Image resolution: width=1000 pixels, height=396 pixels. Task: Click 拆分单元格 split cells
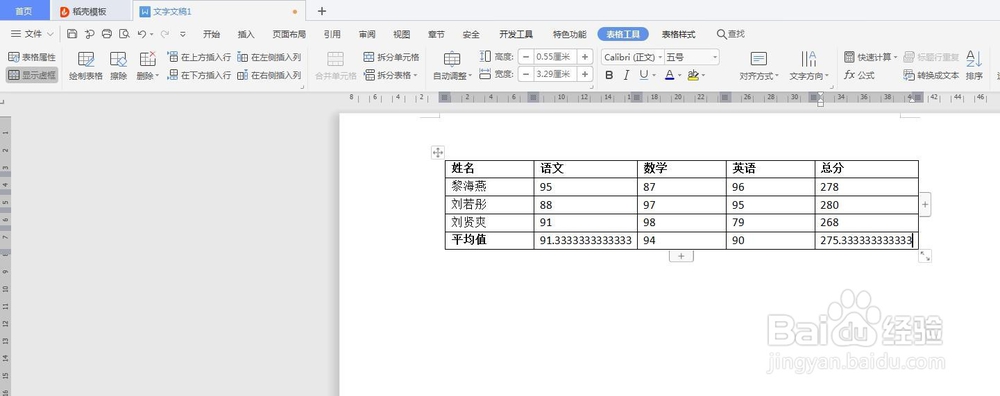pyautogui.click(x=392, y=57)
